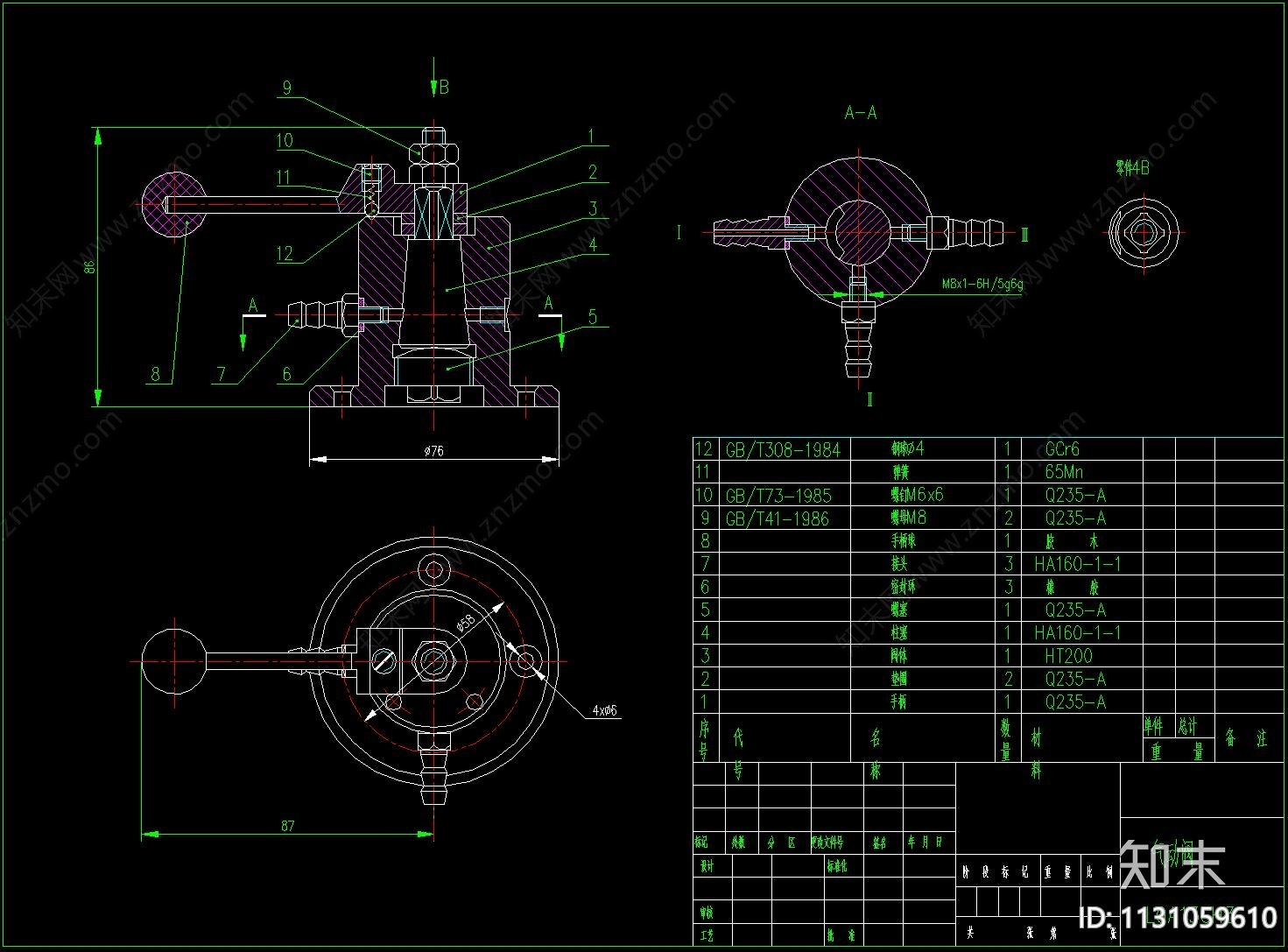The image size is (1288, 952).
Task: Click the 备注 column header
Action: pyautogui.click(x=1247, y=739)
